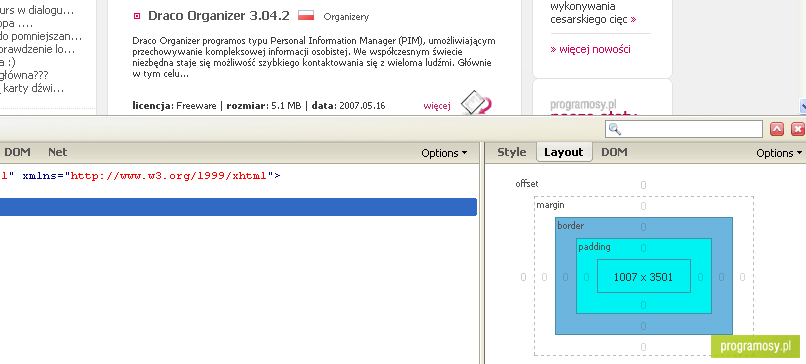The height and width of the screenshot is (364, 806).
Task: Switch to the Net tab
Action: coord(58,152)
